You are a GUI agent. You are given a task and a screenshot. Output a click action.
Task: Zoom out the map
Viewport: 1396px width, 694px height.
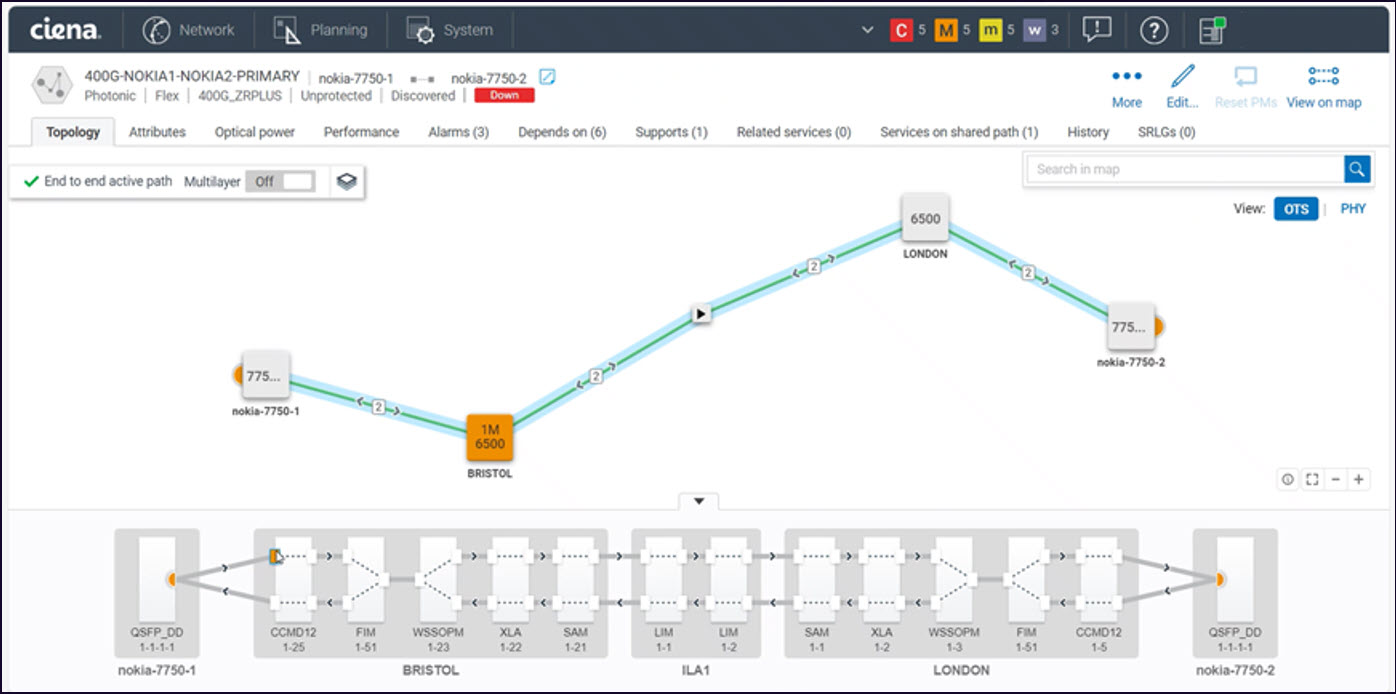(x=1336, y=479)
